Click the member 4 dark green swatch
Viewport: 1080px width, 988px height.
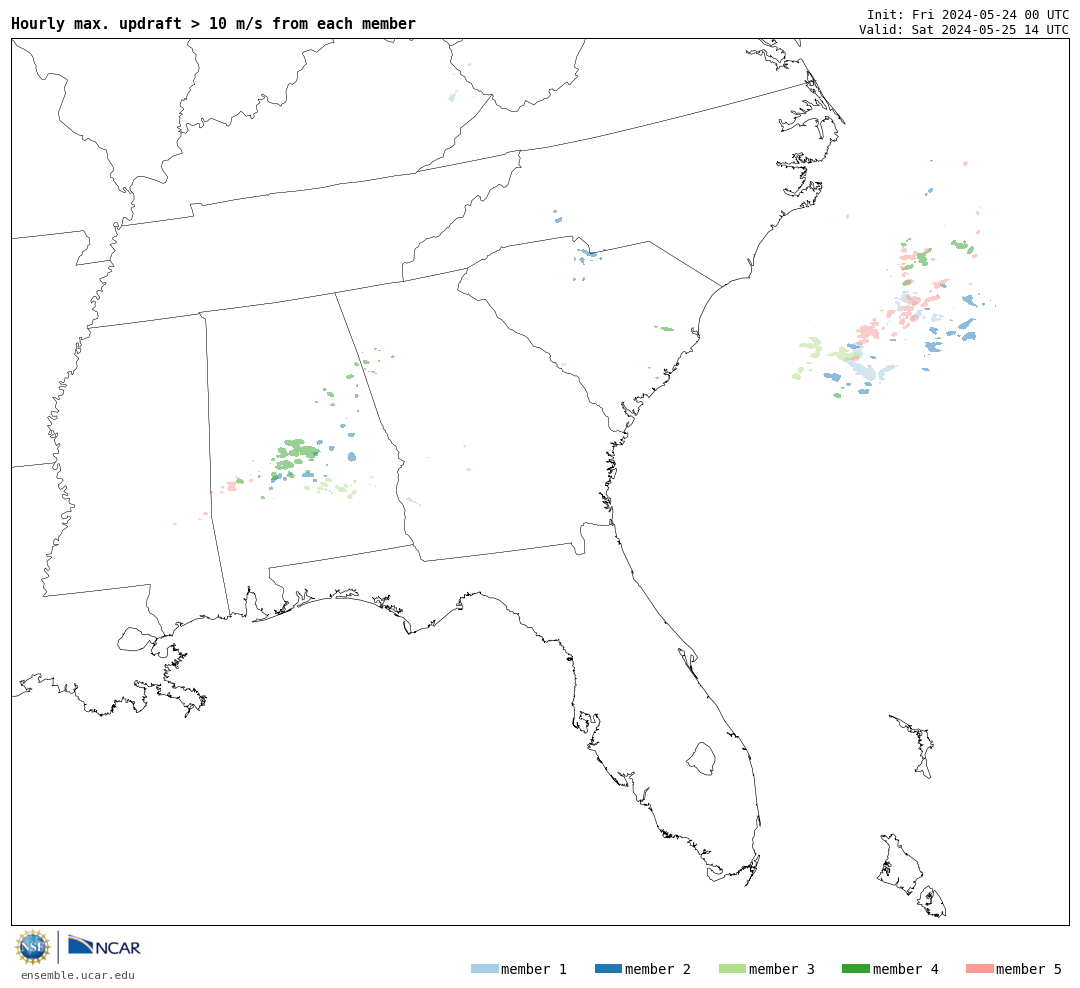pos(855,969)
